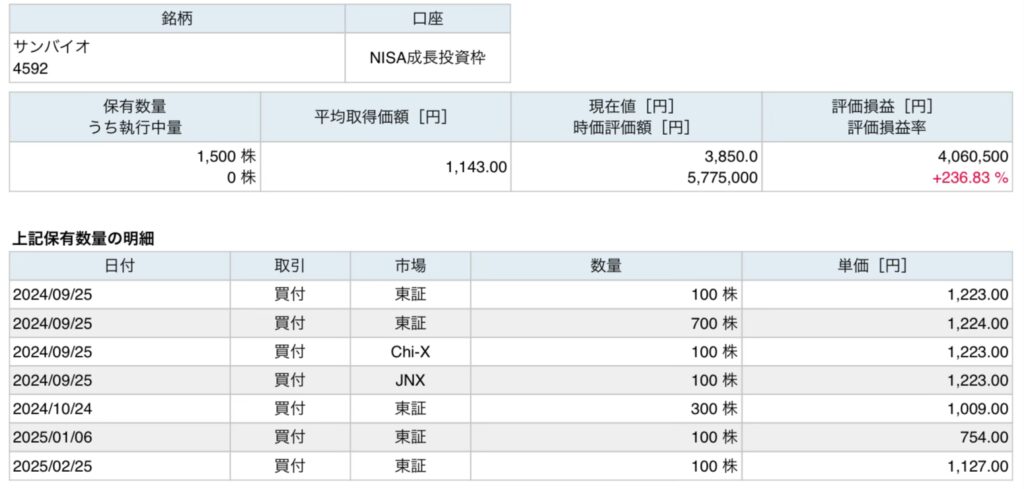Click the JNX market cell

coord(410,381)
